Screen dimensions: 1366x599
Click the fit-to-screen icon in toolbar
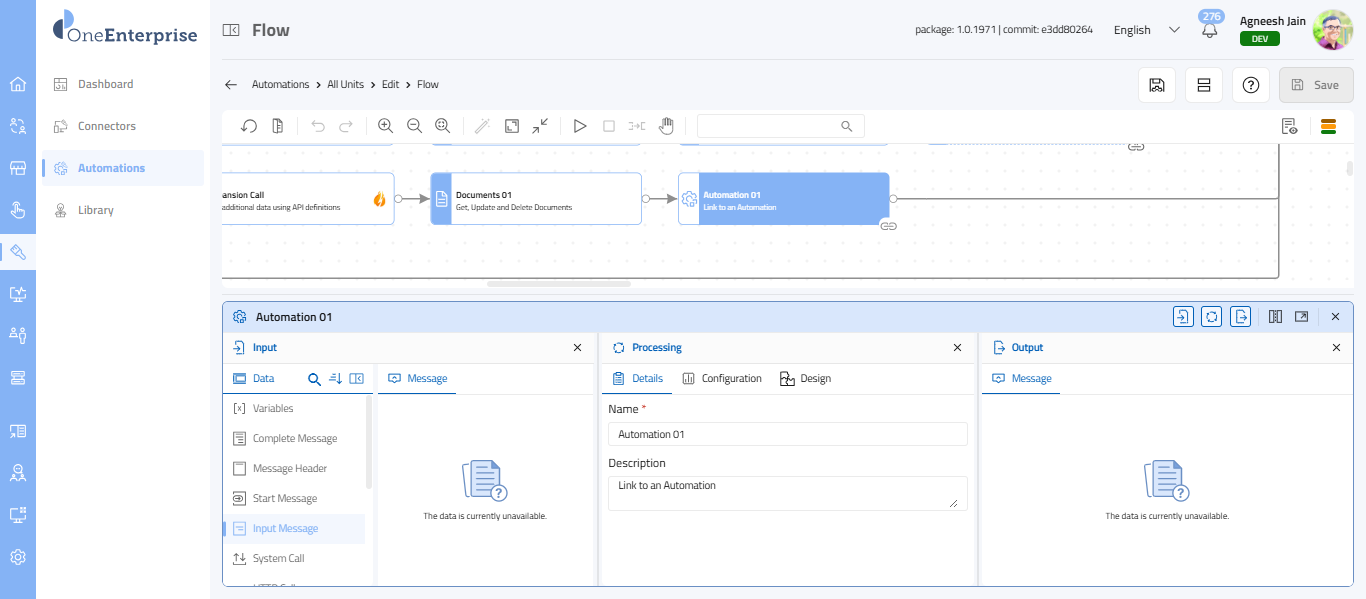coord(512,126)
